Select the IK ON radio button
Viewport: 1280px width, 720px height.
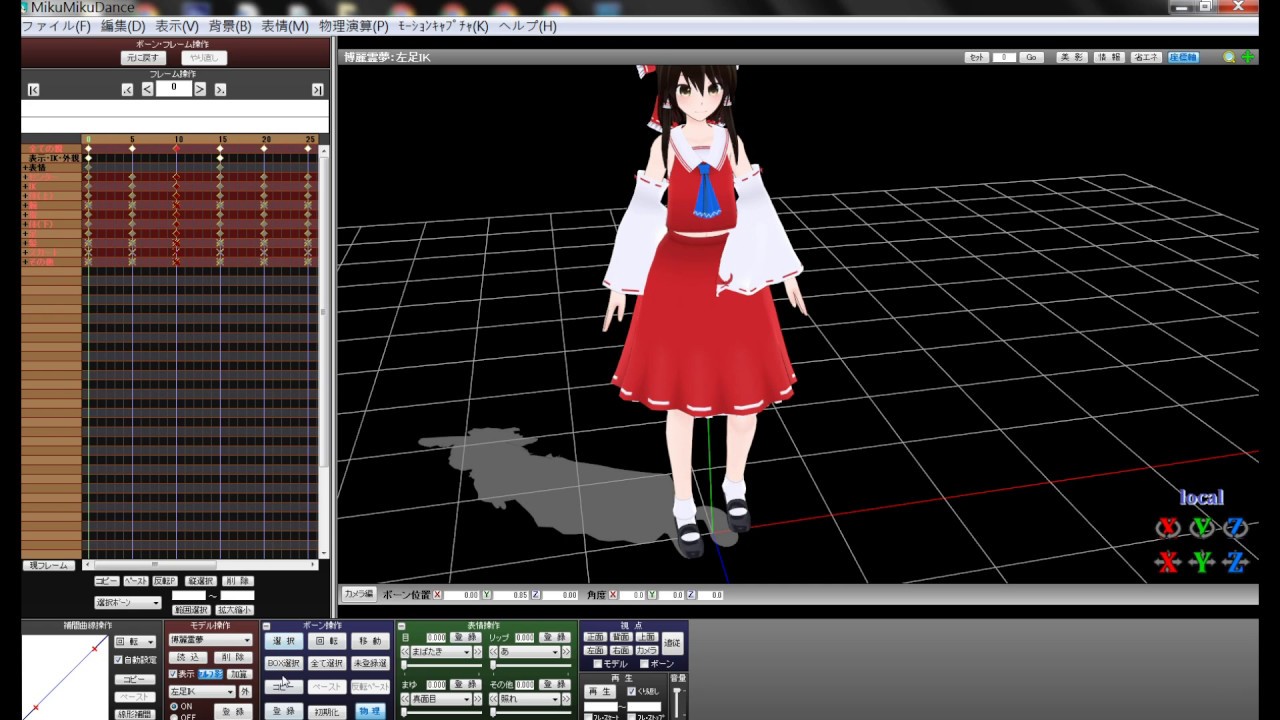[x=173, y=706]
